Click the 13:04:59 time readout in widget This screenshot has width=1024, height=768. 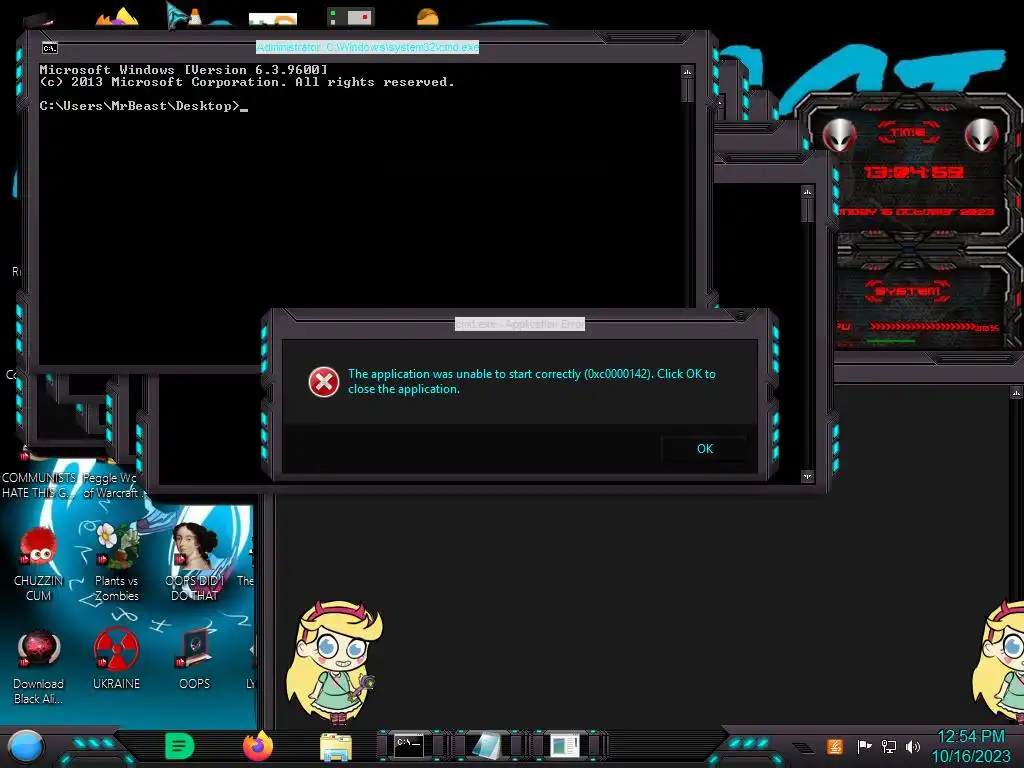click(913, 172)
